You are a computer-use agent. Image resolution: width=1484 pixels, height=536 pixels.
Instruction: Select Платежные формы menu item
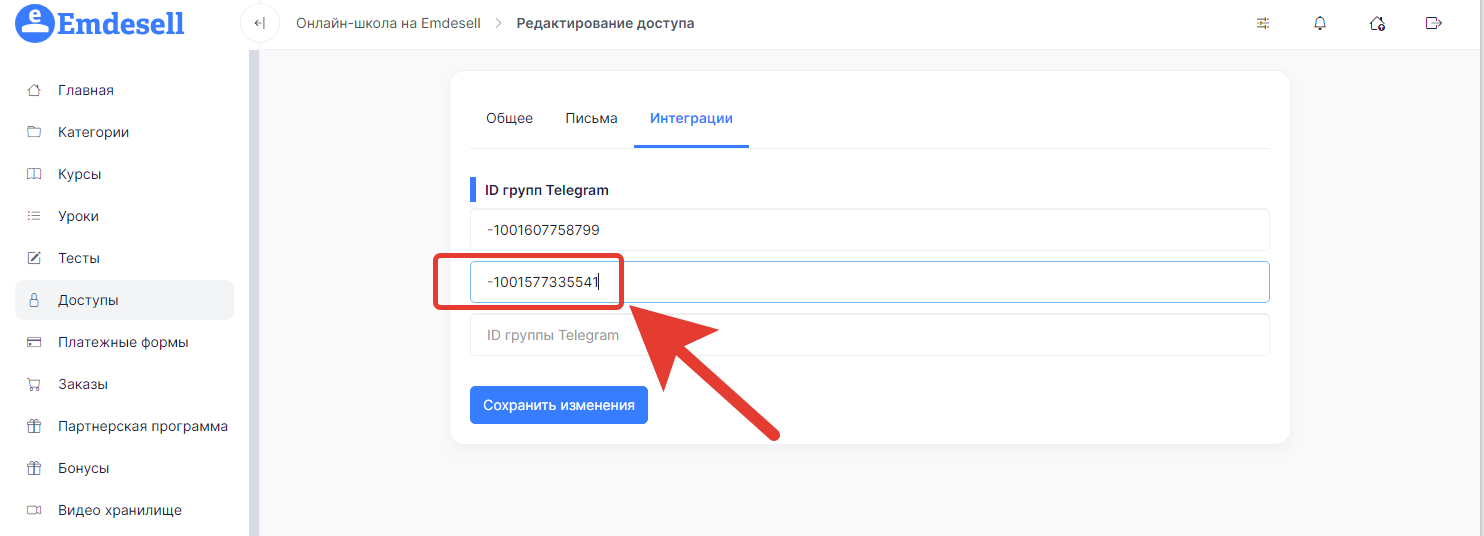coord(124,342)
